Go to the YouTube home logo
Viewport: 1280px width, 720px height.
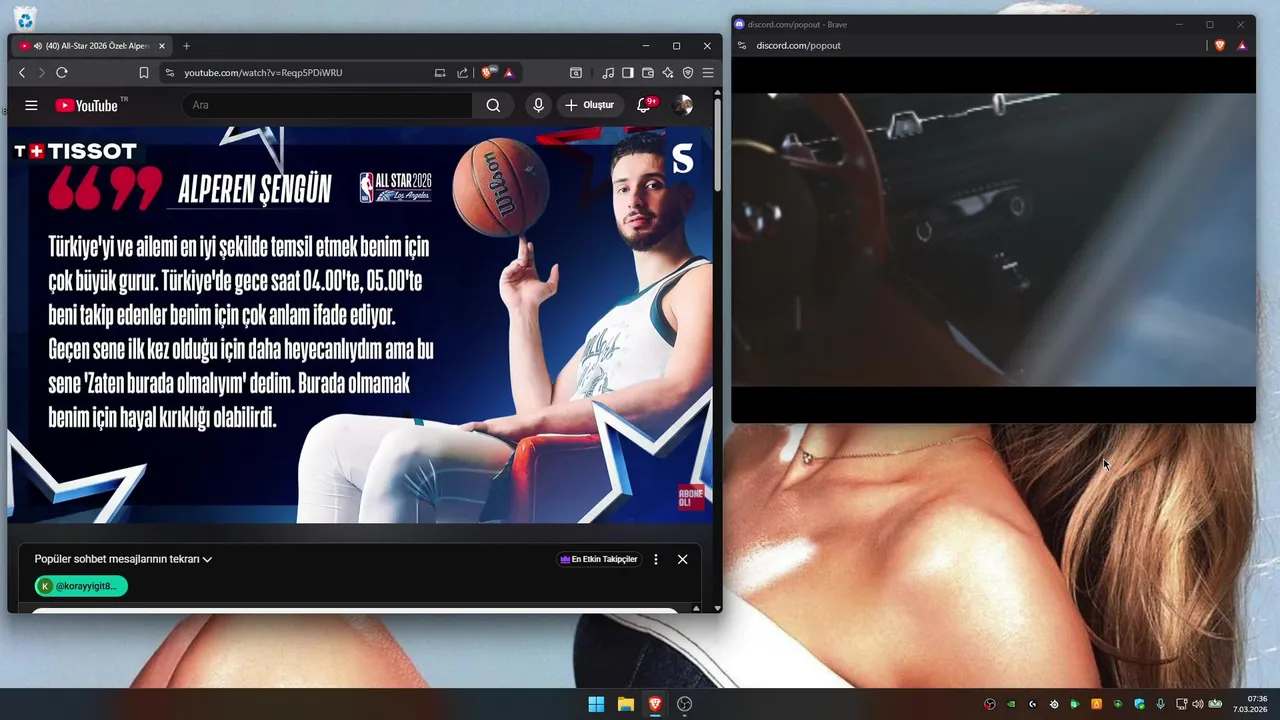pos(87,105)
